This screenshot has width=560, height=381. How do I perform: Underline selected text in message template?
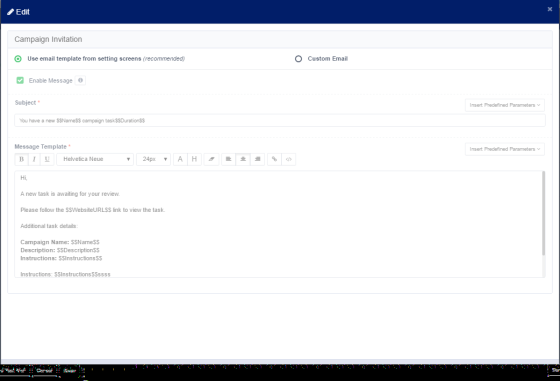[47, 159]
